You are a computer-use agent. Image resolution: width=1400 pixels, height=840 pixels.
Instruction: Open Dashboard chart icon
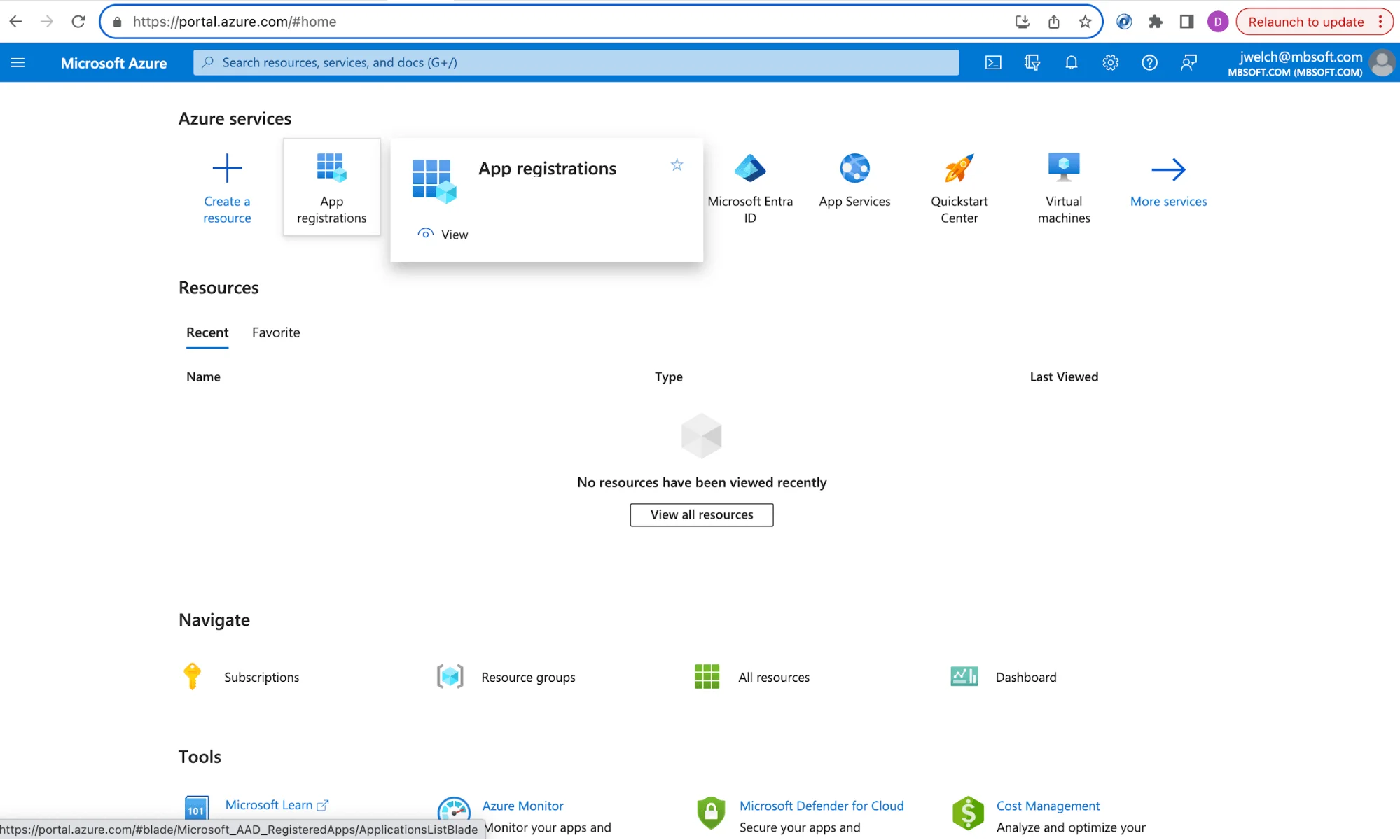(x=964, y=677)
